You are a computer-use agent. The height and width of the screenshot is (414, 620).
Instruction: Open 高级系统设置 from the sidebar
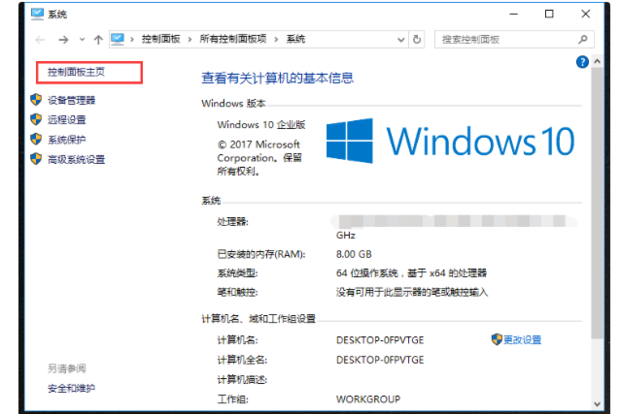tap(76, 159)
